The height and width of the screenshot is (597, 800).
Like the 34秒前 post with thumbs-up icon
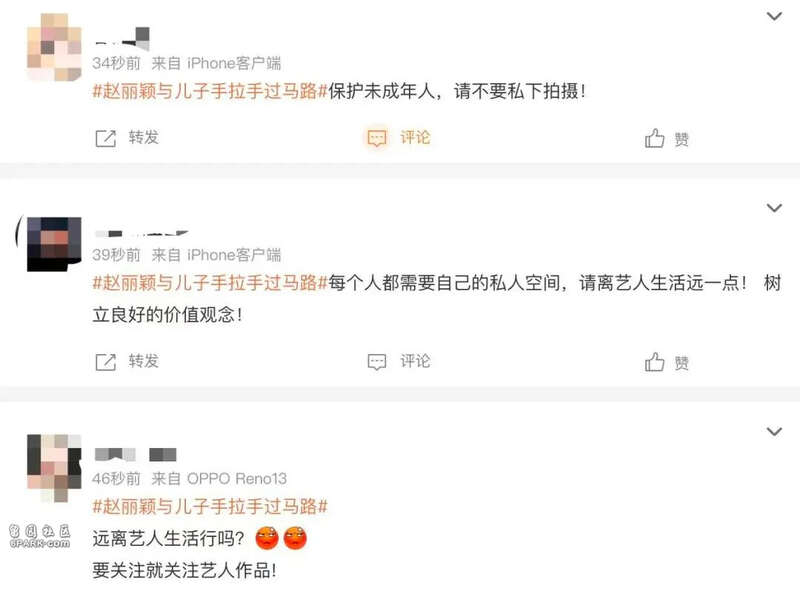655,138
